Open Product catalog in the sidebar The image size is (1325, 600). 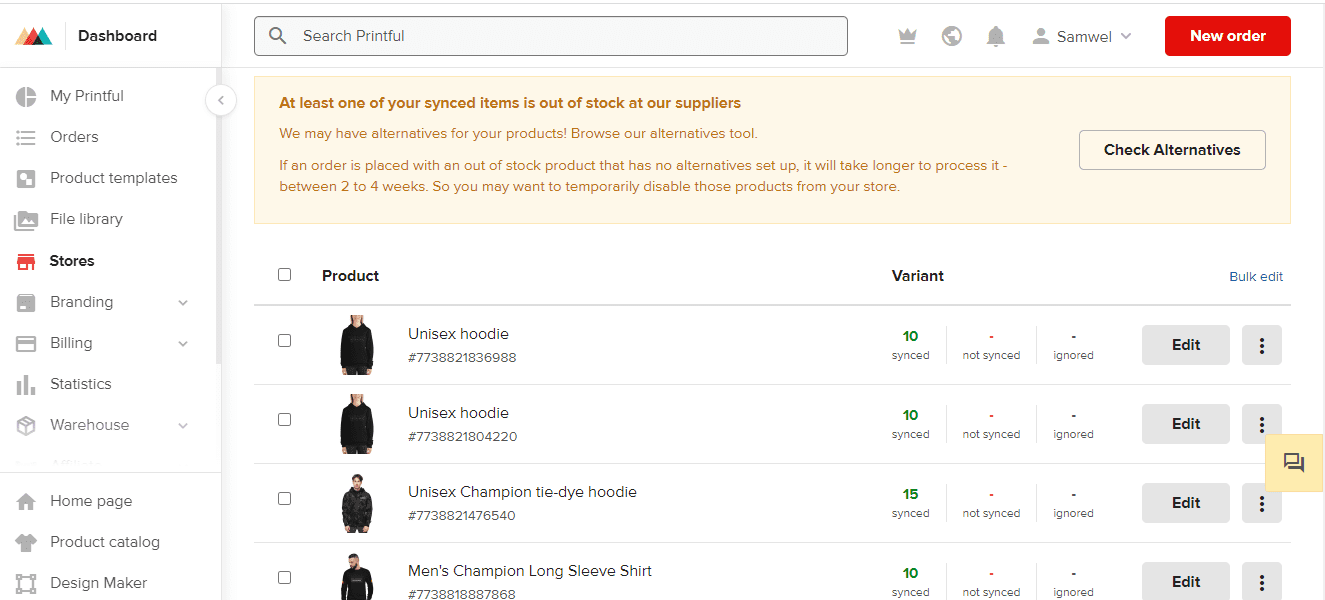tap(105, 542)
